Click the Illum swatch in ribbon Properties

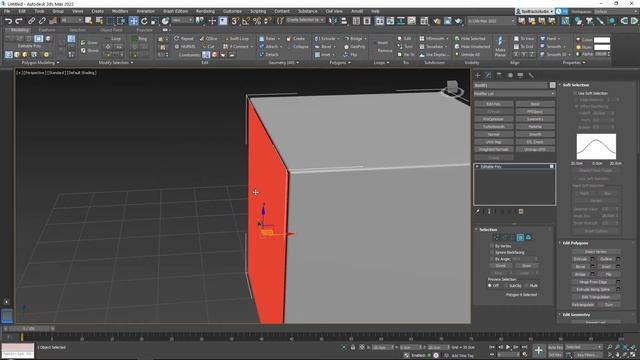pyautogui.click(x=602, y=47)
